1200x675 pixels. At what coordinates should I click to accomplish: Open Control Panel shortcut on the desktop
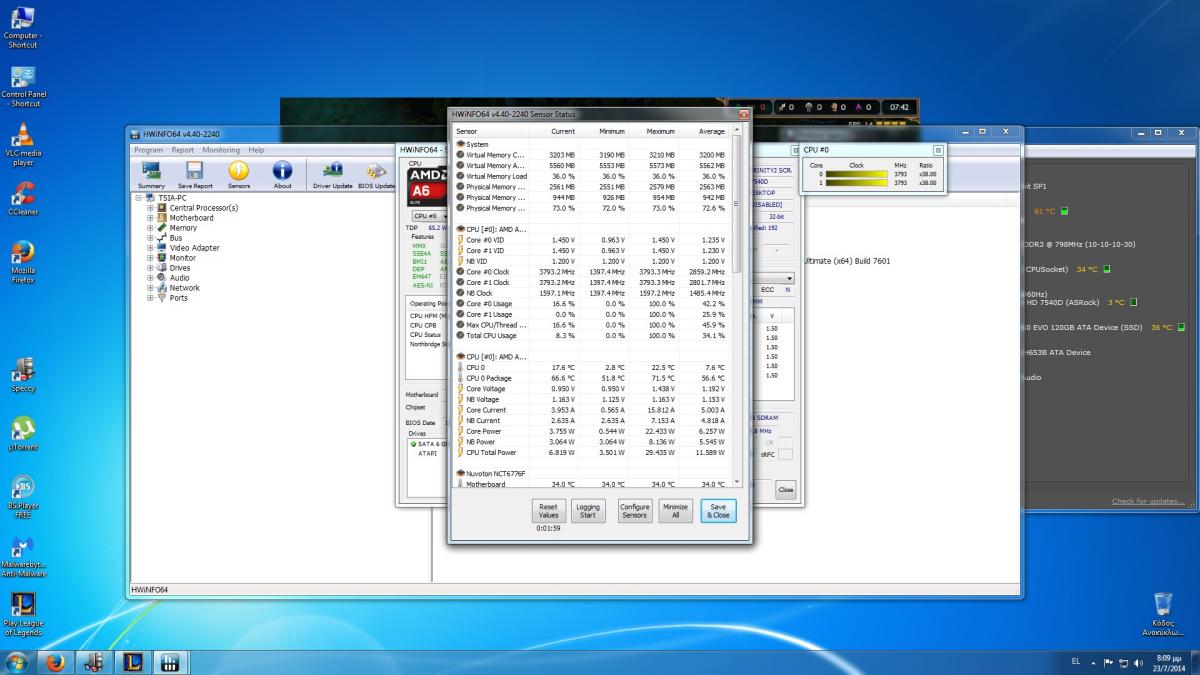tap(25, 87)
